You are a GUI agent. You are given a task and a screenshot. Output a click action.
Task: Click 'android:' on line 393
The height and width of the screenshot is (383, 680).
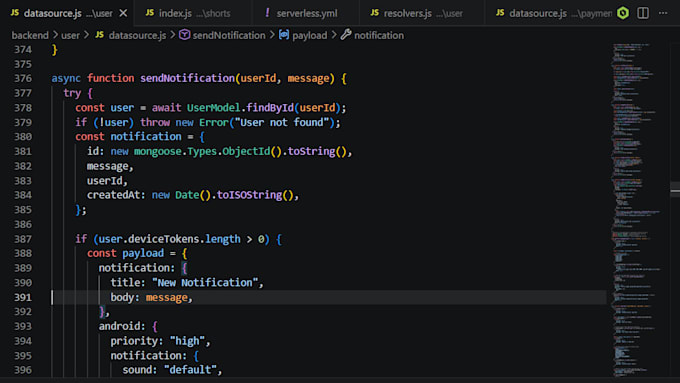pos(122,326)
